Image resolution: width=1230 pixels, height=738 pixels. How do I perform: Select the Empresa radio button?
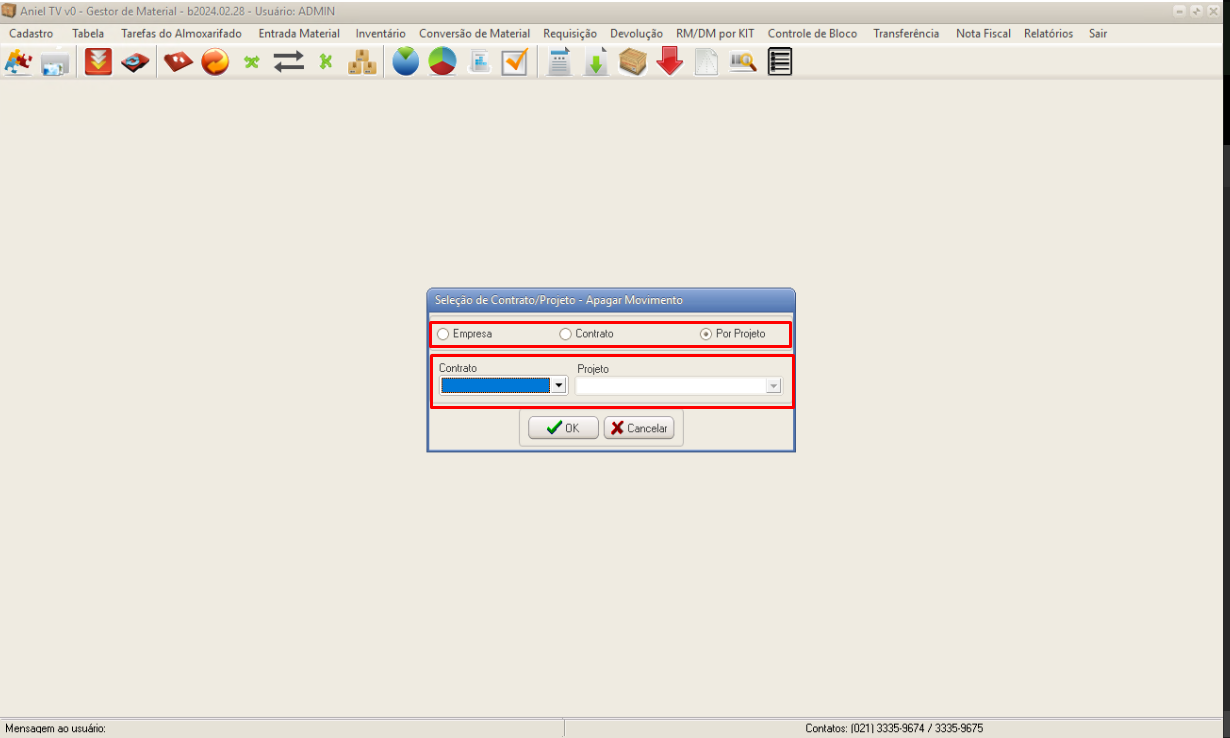point(443,334)
